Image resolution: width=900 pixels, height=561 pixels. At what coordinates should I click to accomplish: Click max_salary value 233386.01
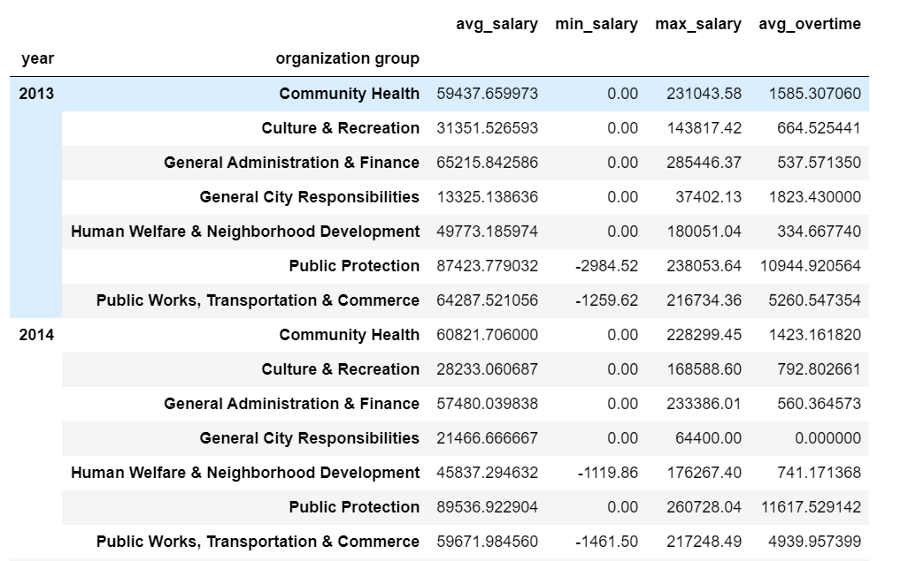coord(704,404)
